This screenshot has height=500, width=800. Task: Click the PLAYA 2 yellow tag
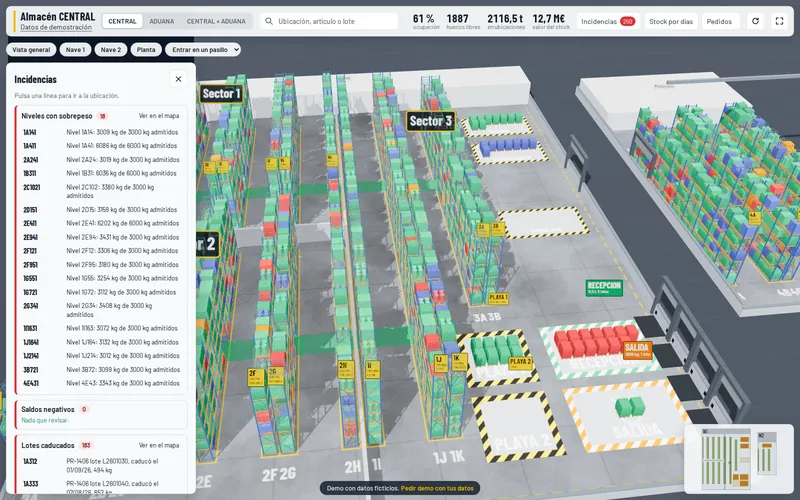click(x=520, y=362)
